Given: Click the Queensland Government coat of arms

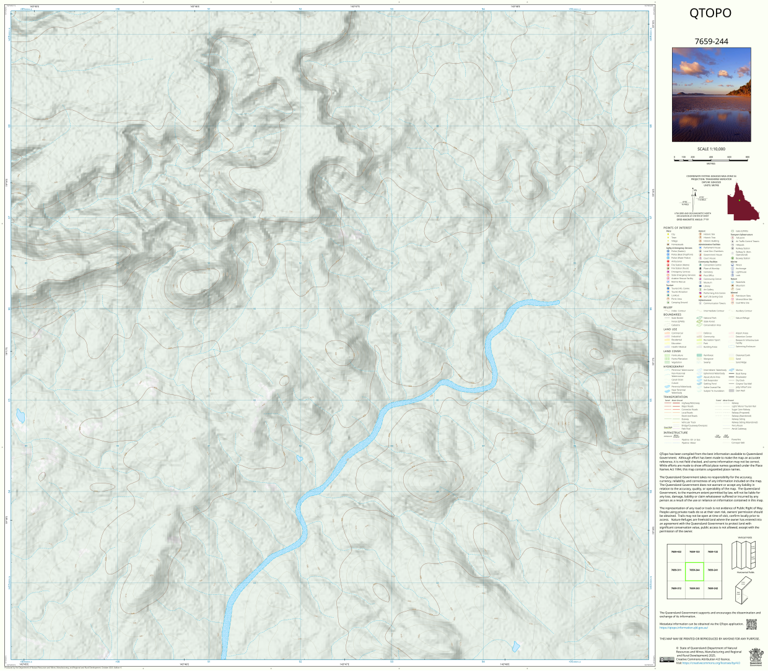Looking at the screenshot, I should 756,655.
